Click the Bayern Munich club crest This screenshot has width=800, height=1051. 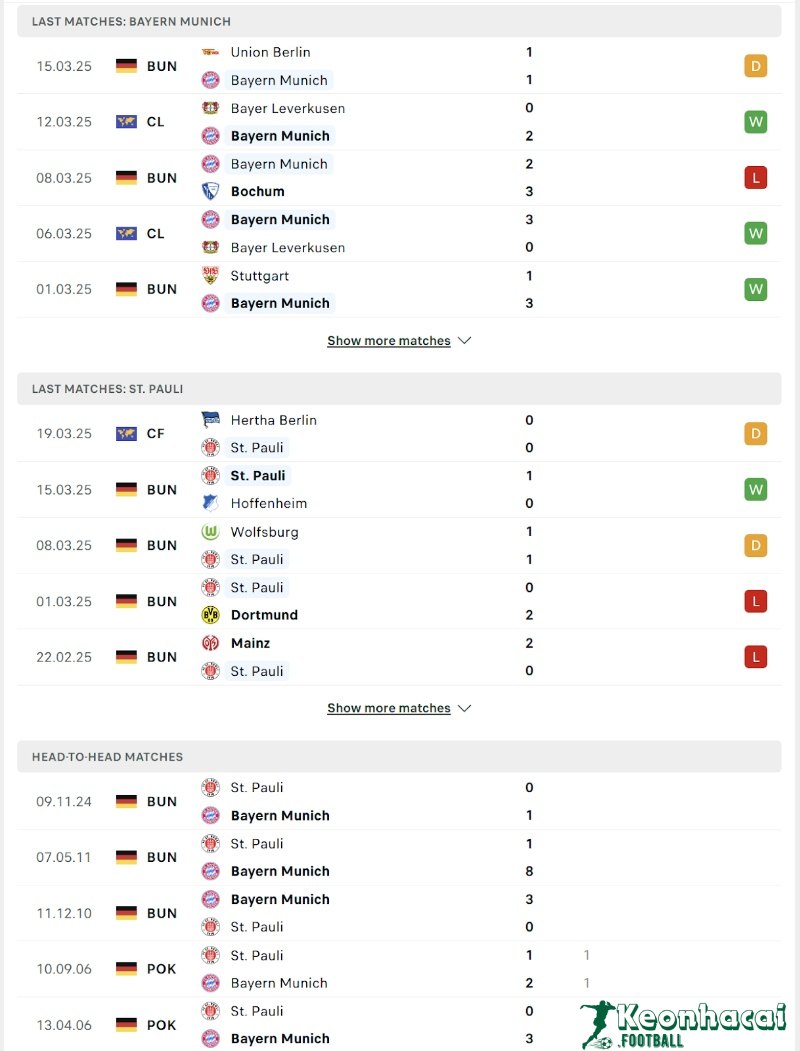click(x=210, y=80)
